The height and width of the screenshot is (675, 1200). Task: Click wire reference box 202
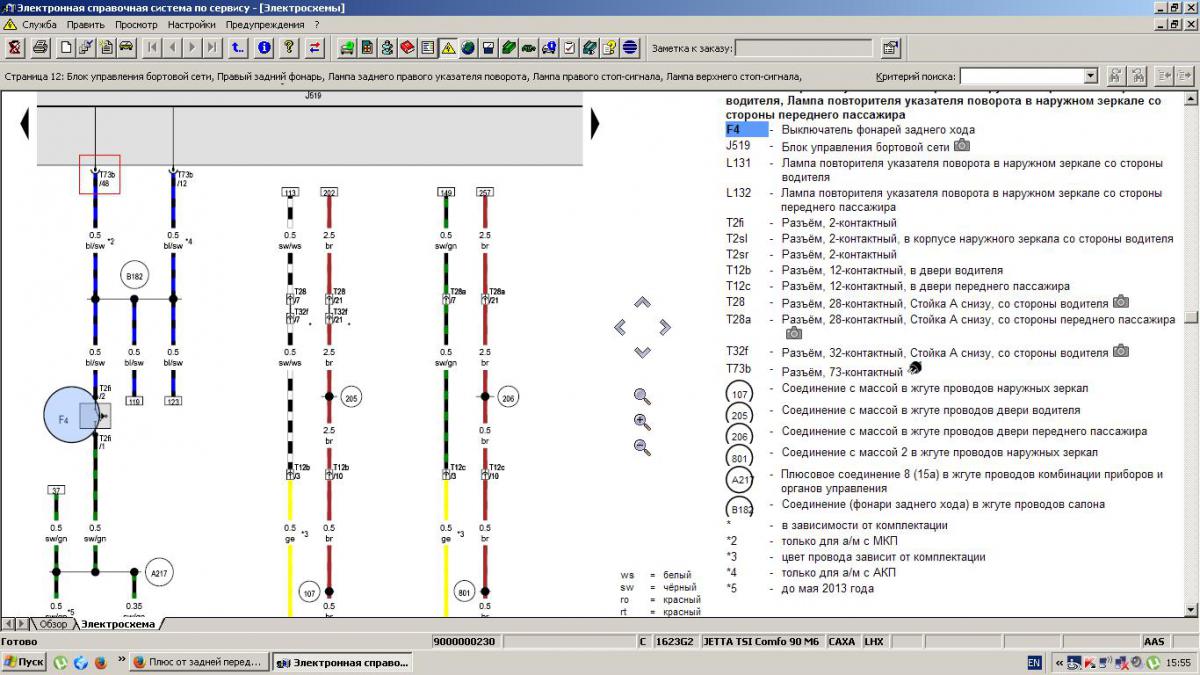[329, 192]
